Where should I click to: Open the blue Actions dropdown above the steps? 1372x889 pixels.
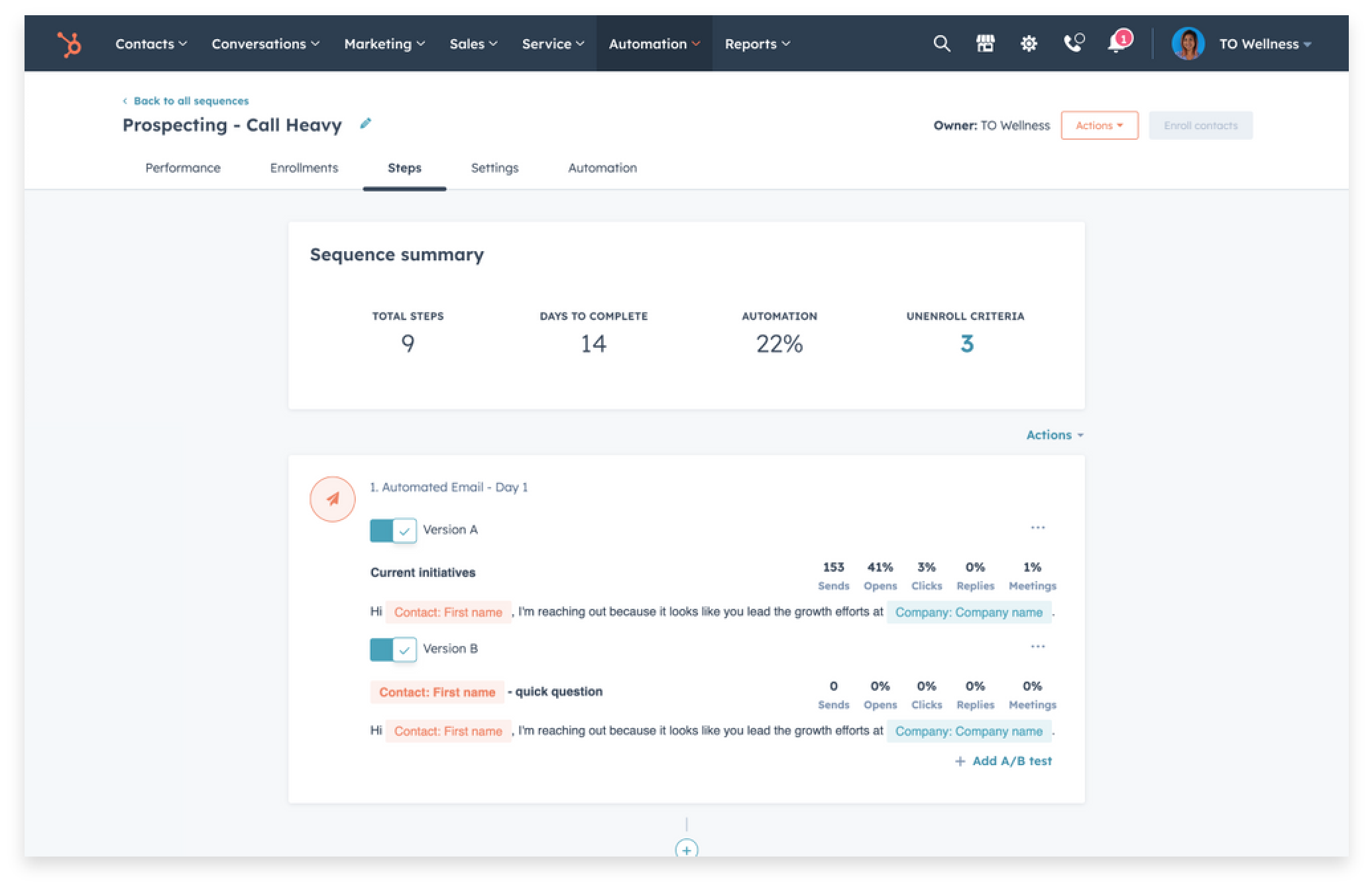[1054, 435]
